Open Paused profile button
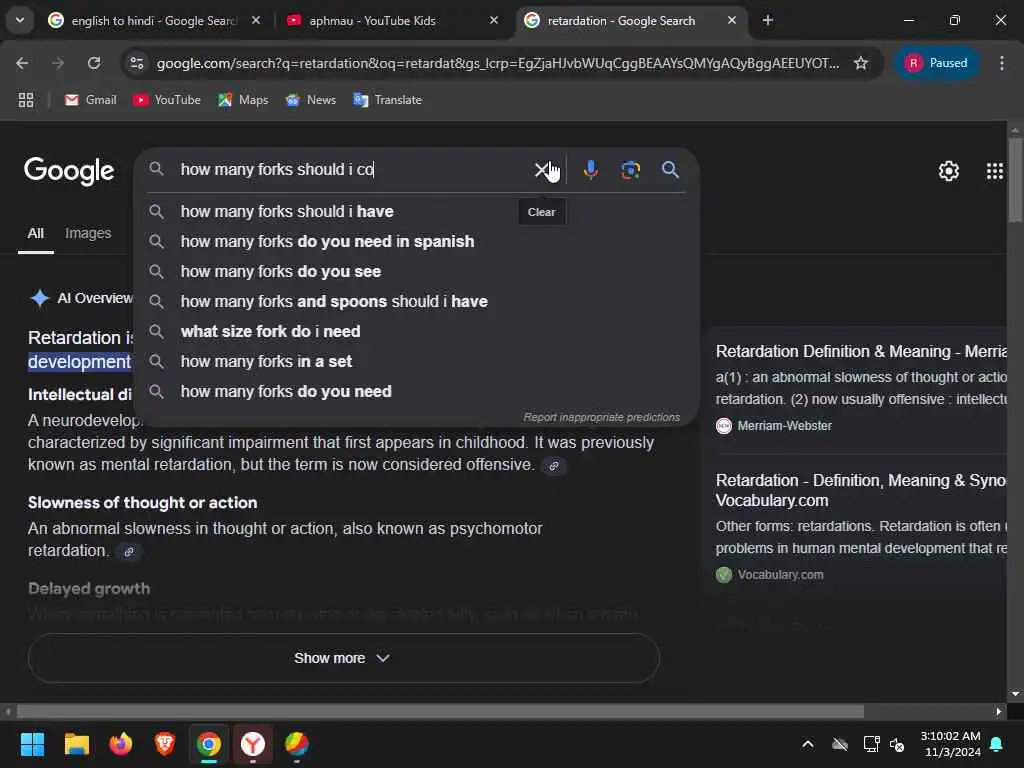Image resolution: width=1024 pixels, height=768 pixels. point(936,63)
